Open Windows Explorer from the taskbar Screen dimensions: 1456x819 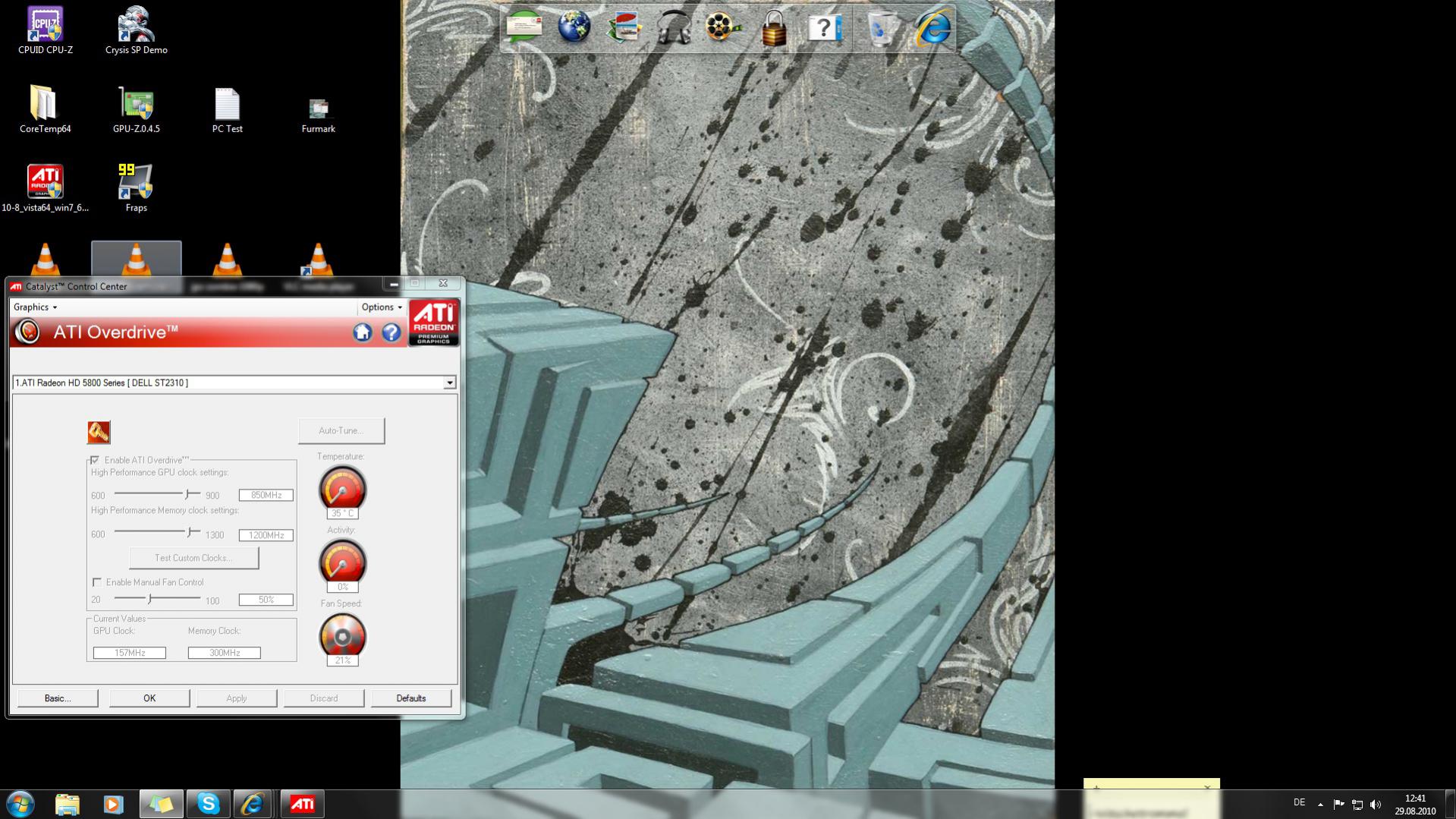pos(68,804)
